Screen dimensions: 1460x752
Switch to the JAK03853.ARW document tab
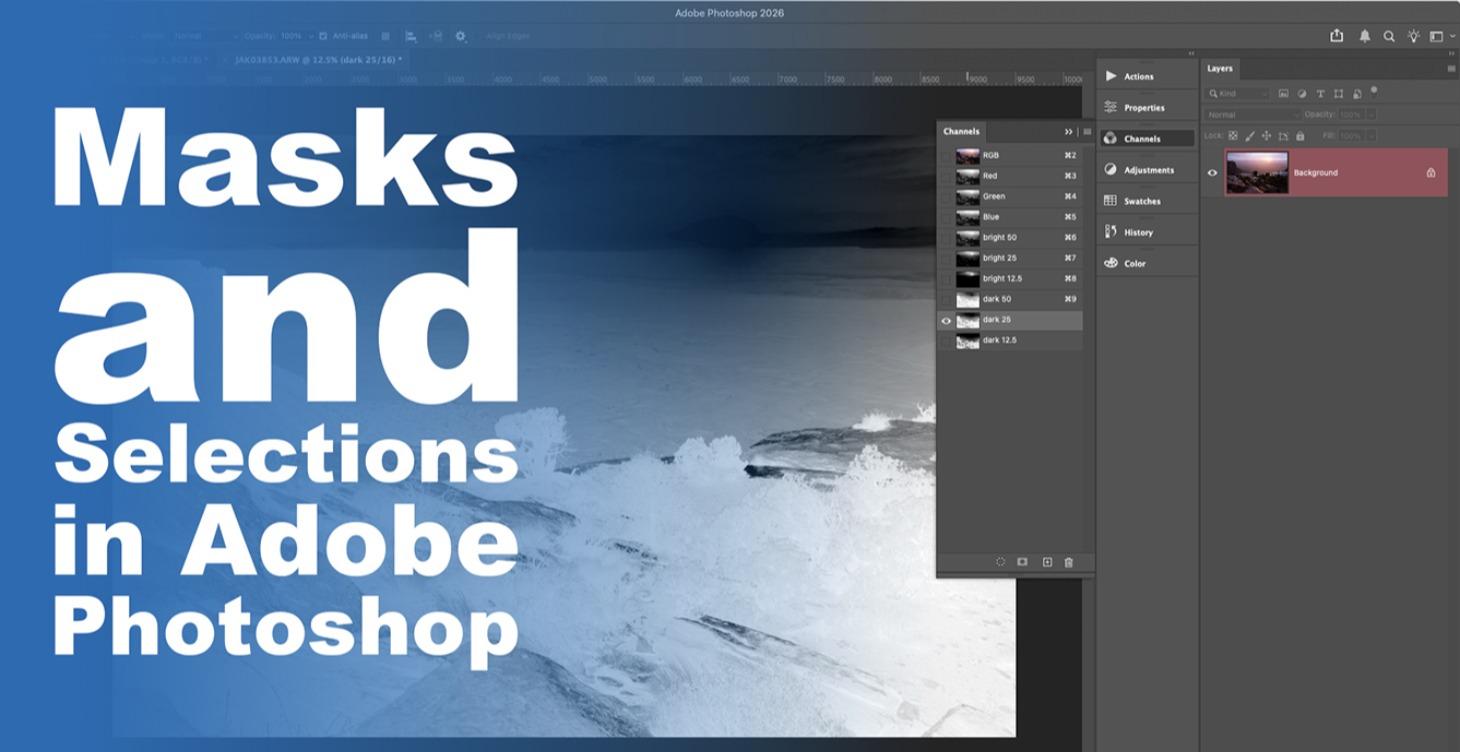(x=318, y=60)
